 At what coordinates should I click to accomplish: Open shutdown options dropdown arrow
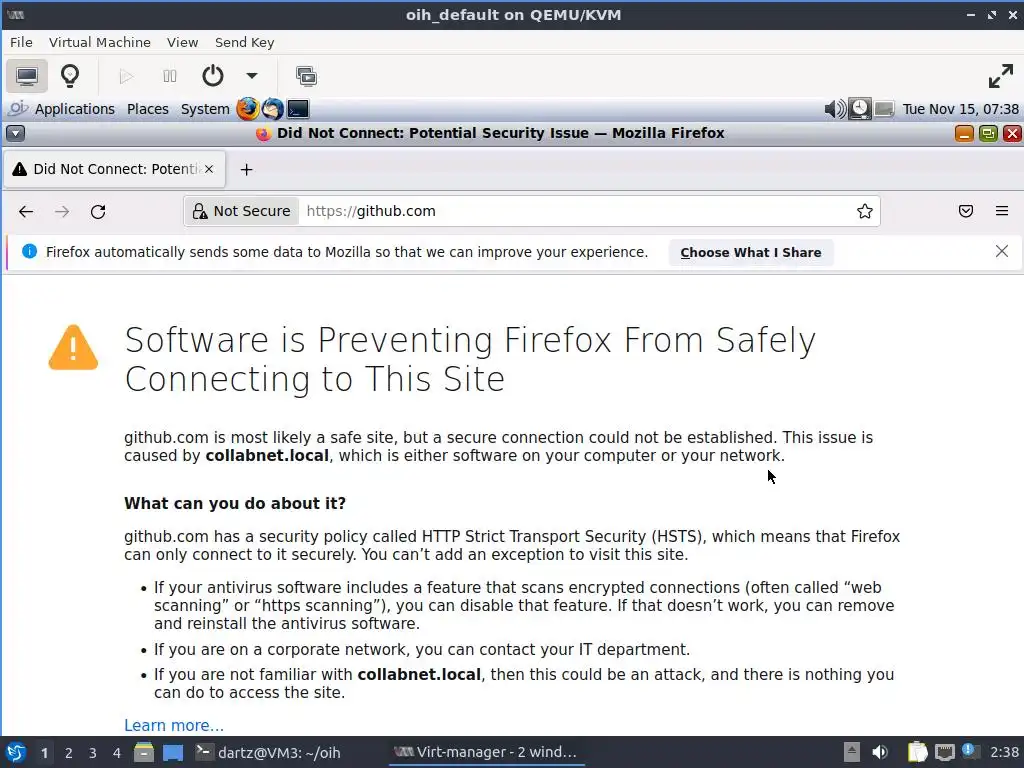[251, 76]
